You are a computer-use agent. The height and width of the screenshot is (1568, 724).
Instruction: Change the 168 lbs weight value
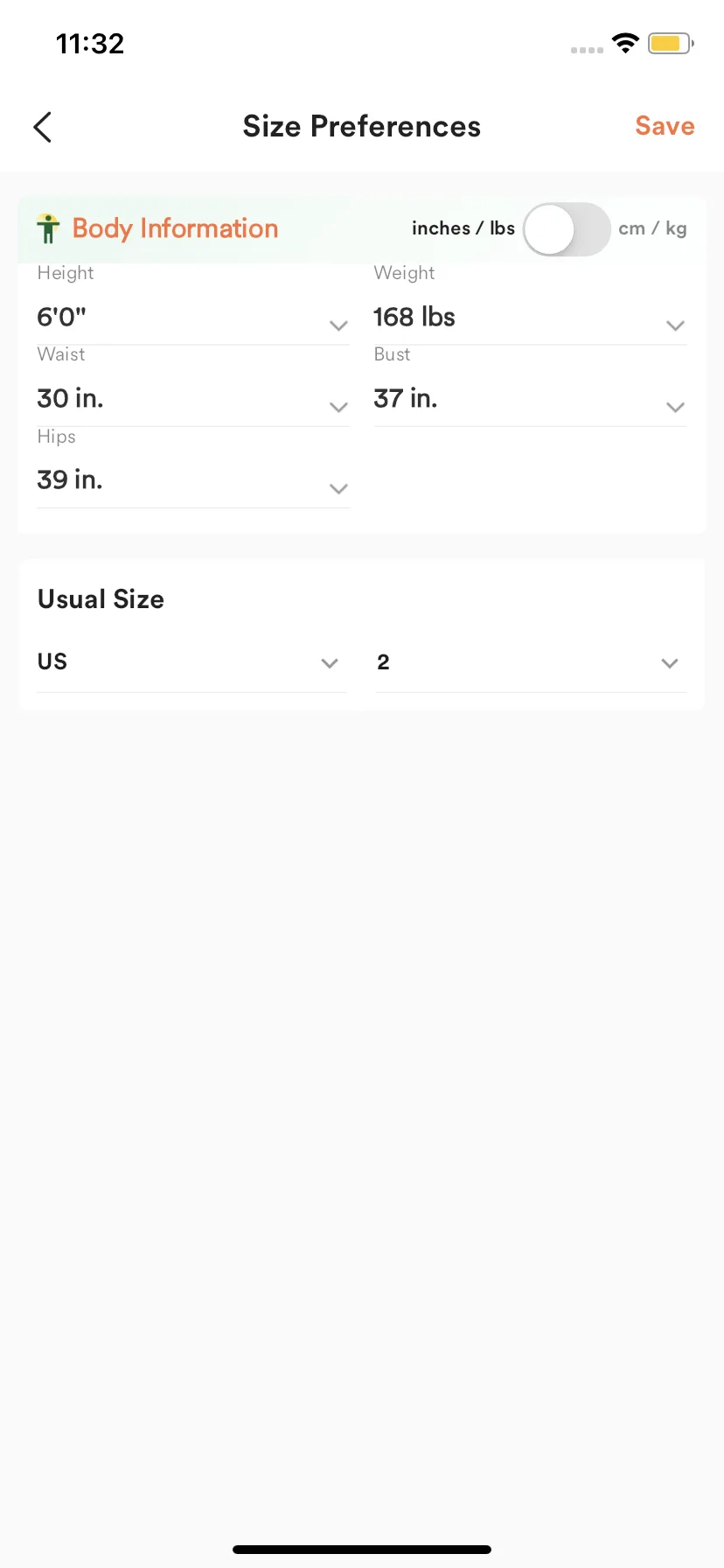414,317
